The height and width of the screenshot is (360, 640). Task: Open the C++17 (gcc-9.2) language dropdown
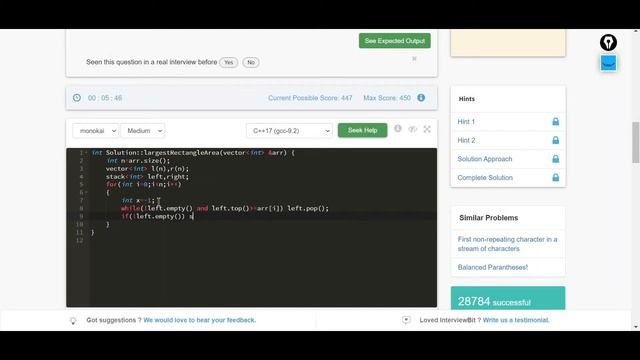click(289, 131)
